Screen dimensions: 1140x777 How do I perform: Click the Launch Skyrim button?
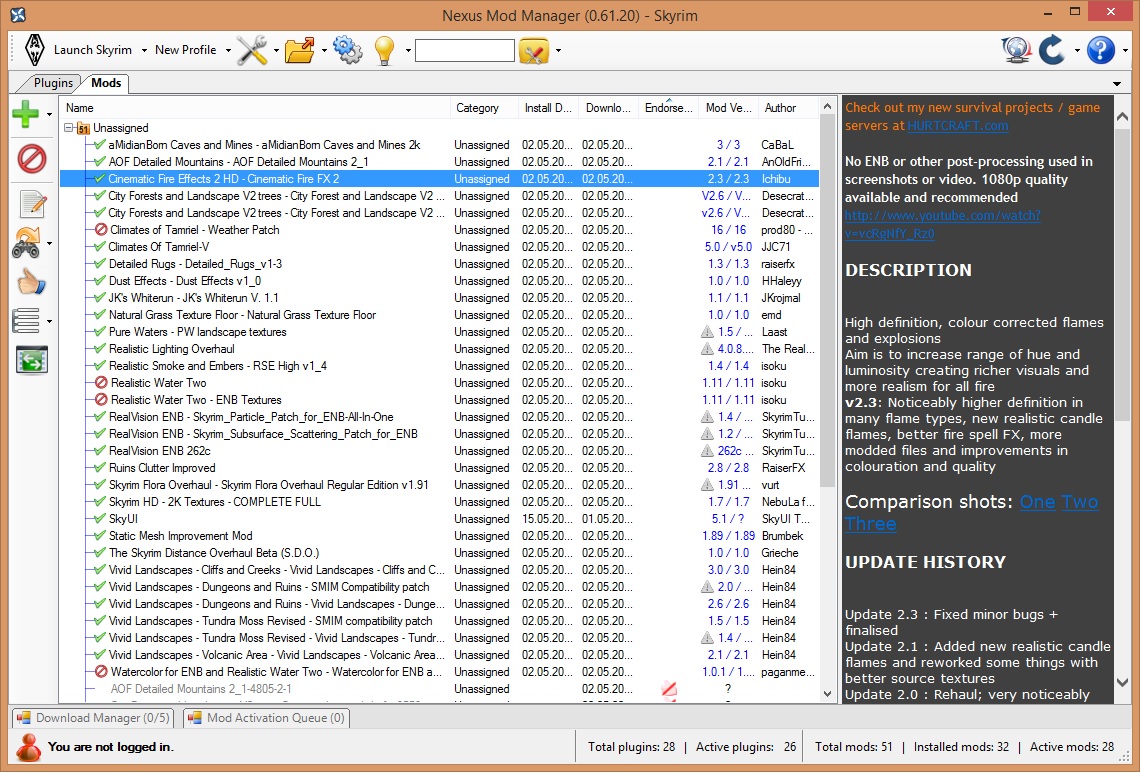(92, 50)
